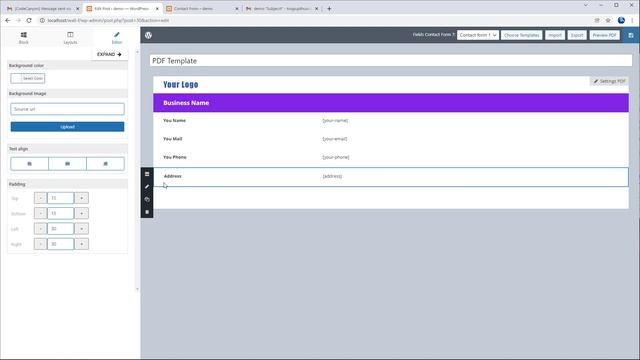The height and width of the screenshot is (360, 640).
Task: Click the [address] placeholder text
Action: pos(332,176)
